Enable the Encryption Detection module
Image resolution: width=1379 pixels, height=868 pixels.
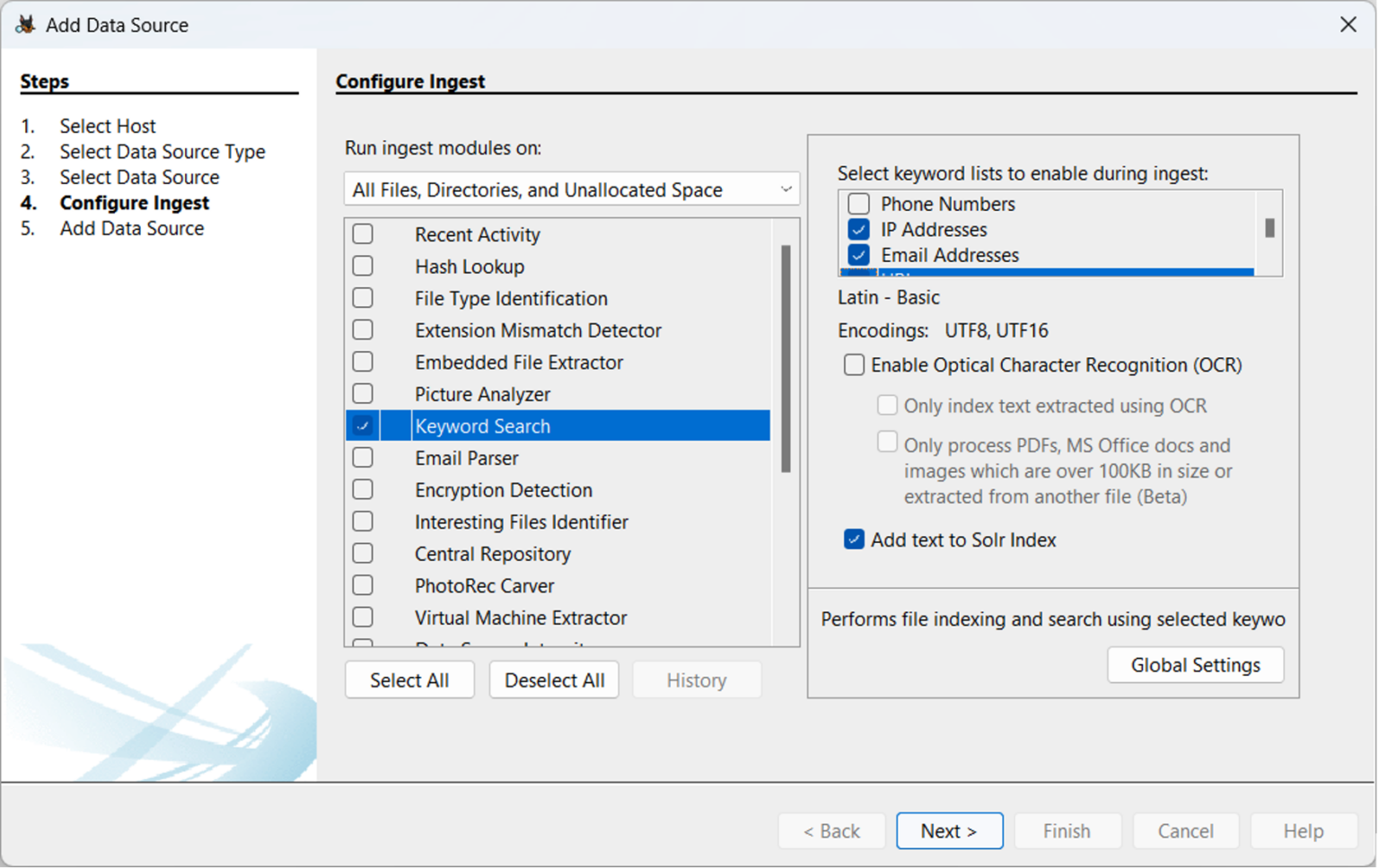click(363, 489)
